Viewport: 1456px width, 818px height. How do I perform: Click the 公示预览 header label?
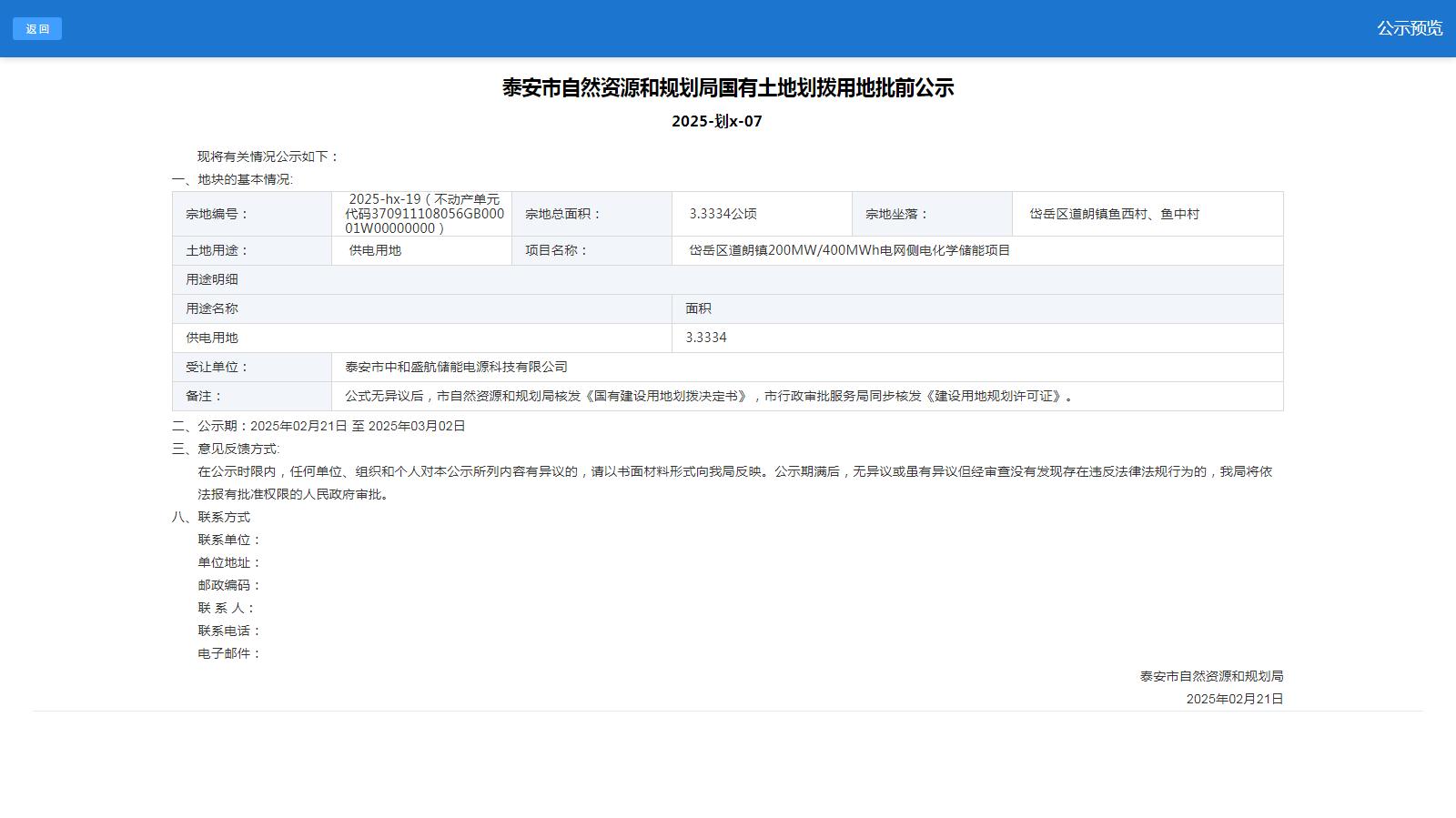click(x=1409, y=28)
